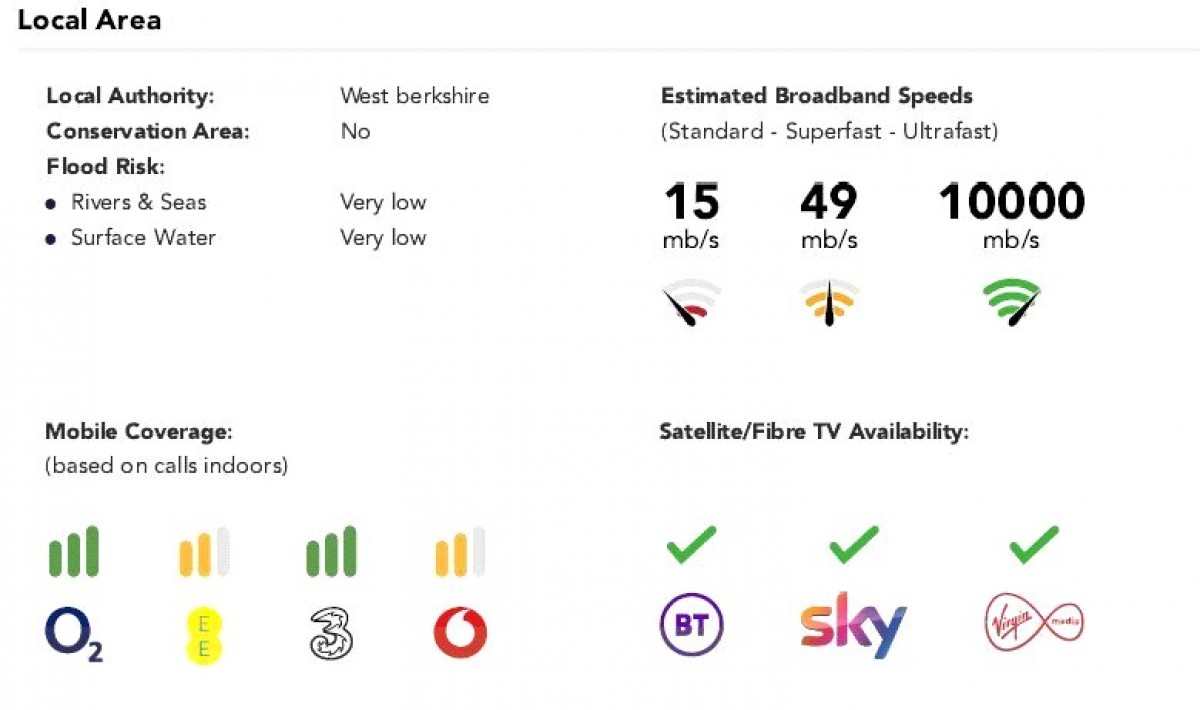
Task: Click the green checkmark above Virgin Media
Action: pyautogui.click(x=1034, y=545)
